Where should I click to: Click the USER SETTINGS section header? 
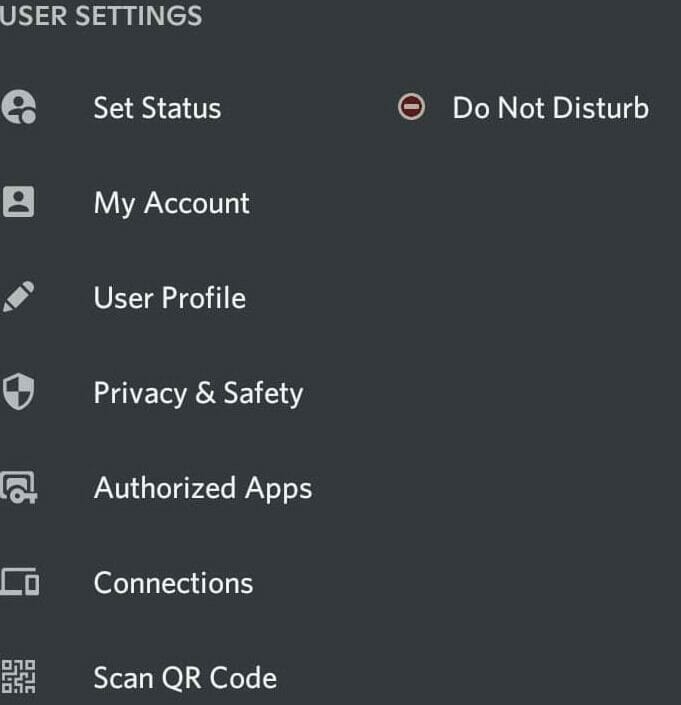coord(100,16)
